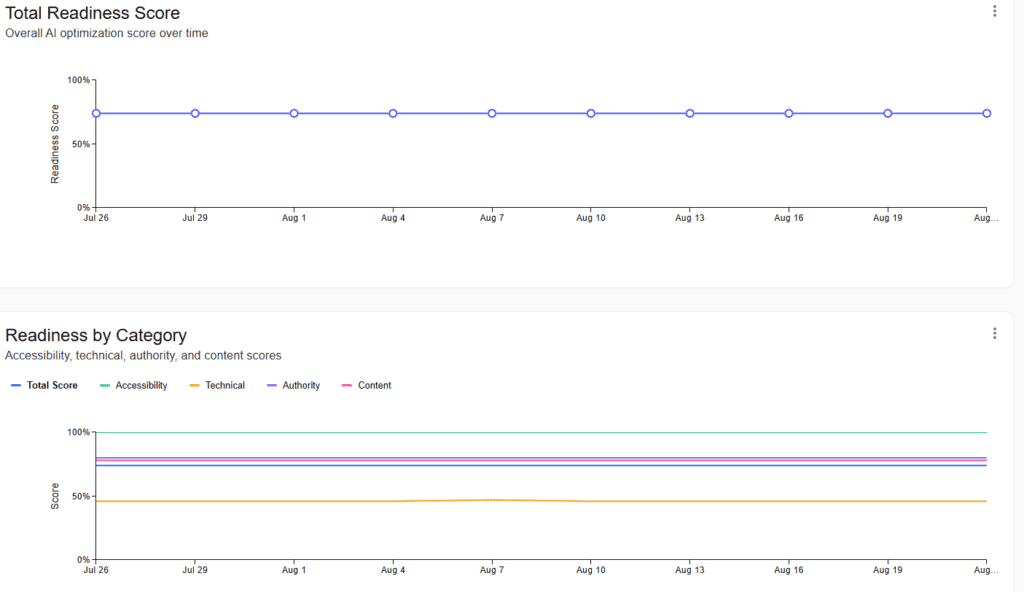This screenshot has height=592, width=1024.
Task: Click the orange Technical line bump at Aug 7
Action: (x=492, y=500)
